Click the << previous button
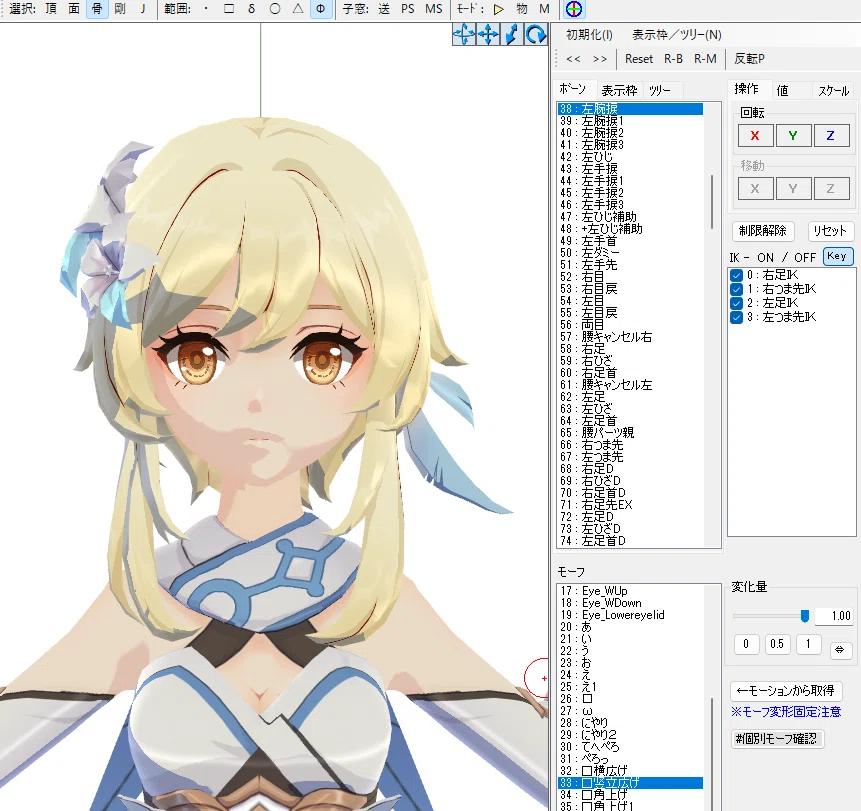Image resolution: width=861 pixels, height=811 pixels. [x=573, y=59]
